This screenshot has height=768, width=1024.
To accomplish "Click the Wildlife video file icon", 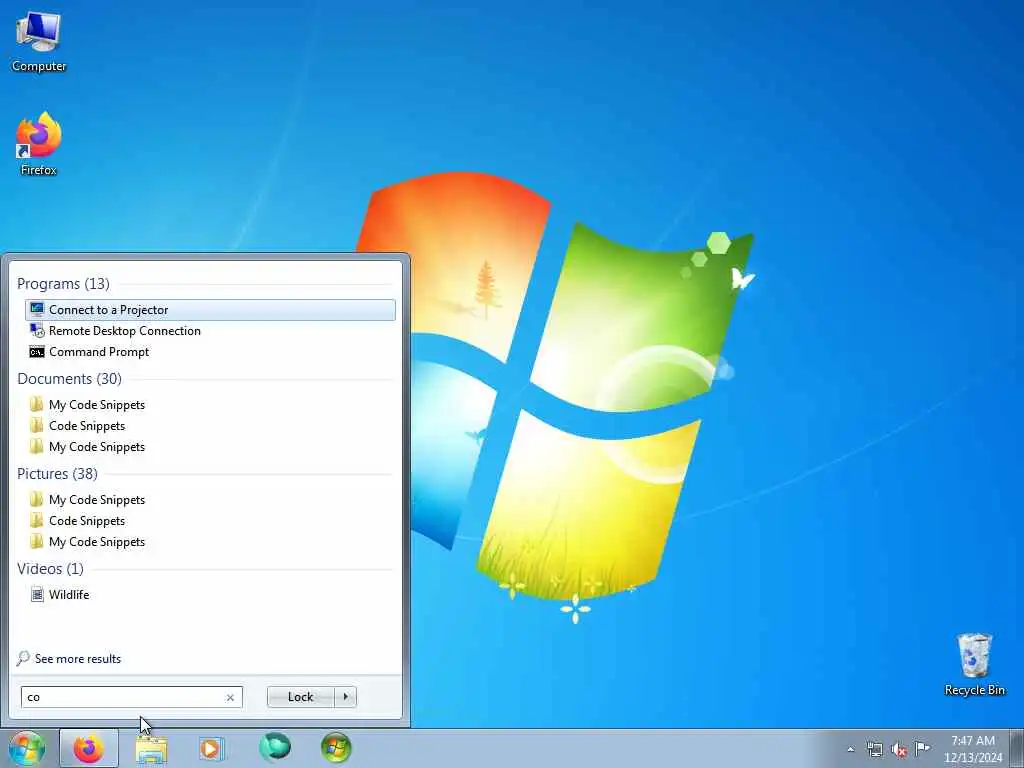I will (37, 594).
